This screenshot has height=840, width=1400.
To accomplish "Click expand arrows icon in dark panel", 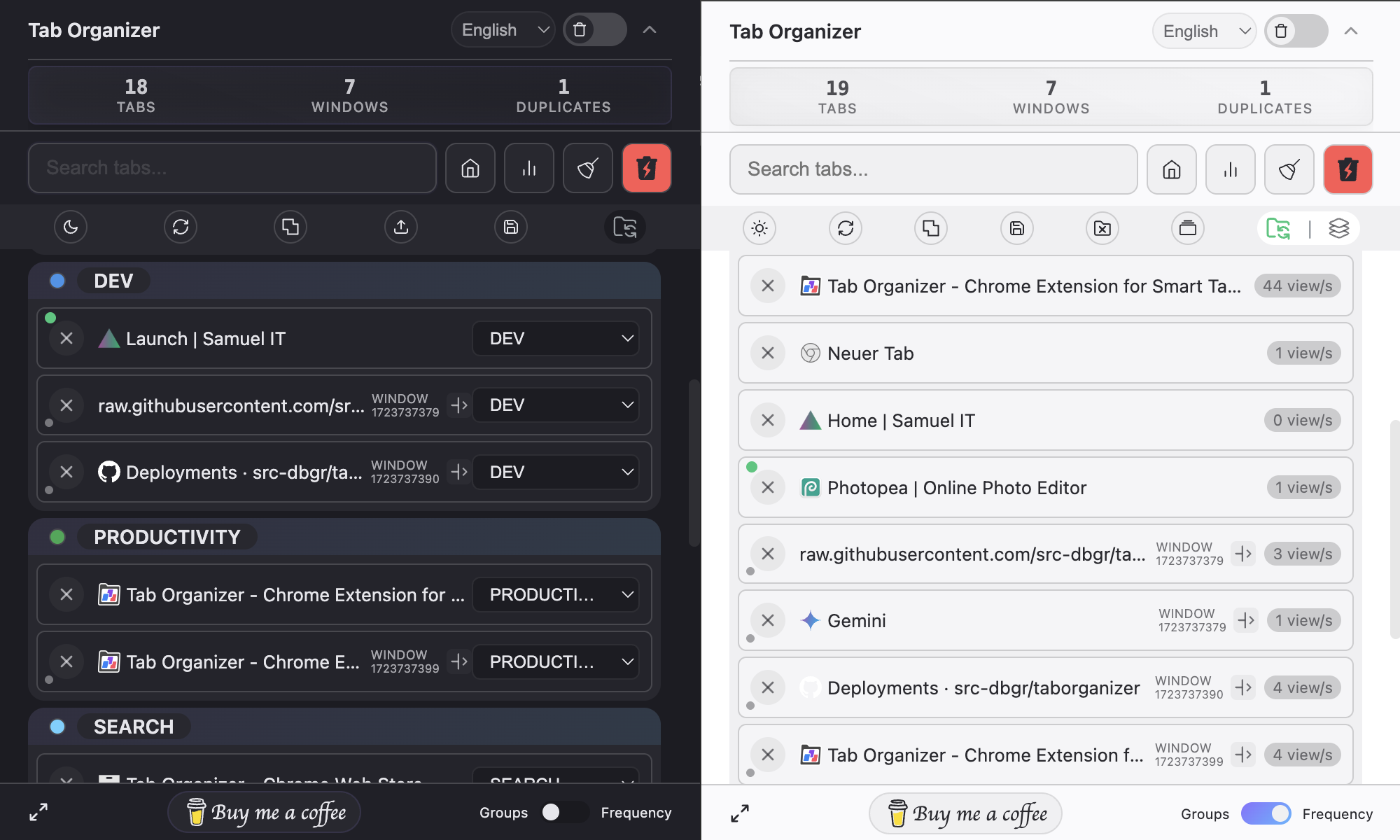I will tap(38, 812).
